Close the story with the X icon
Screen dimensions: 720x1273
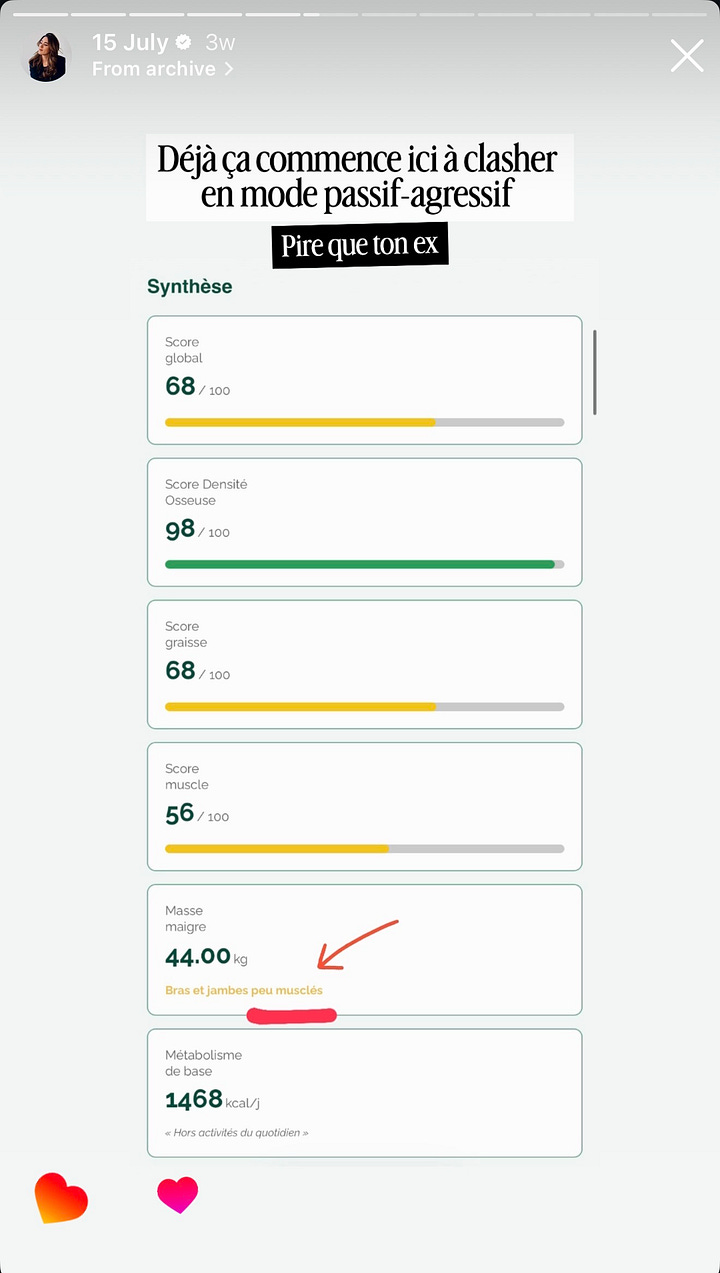pos(687,56)
